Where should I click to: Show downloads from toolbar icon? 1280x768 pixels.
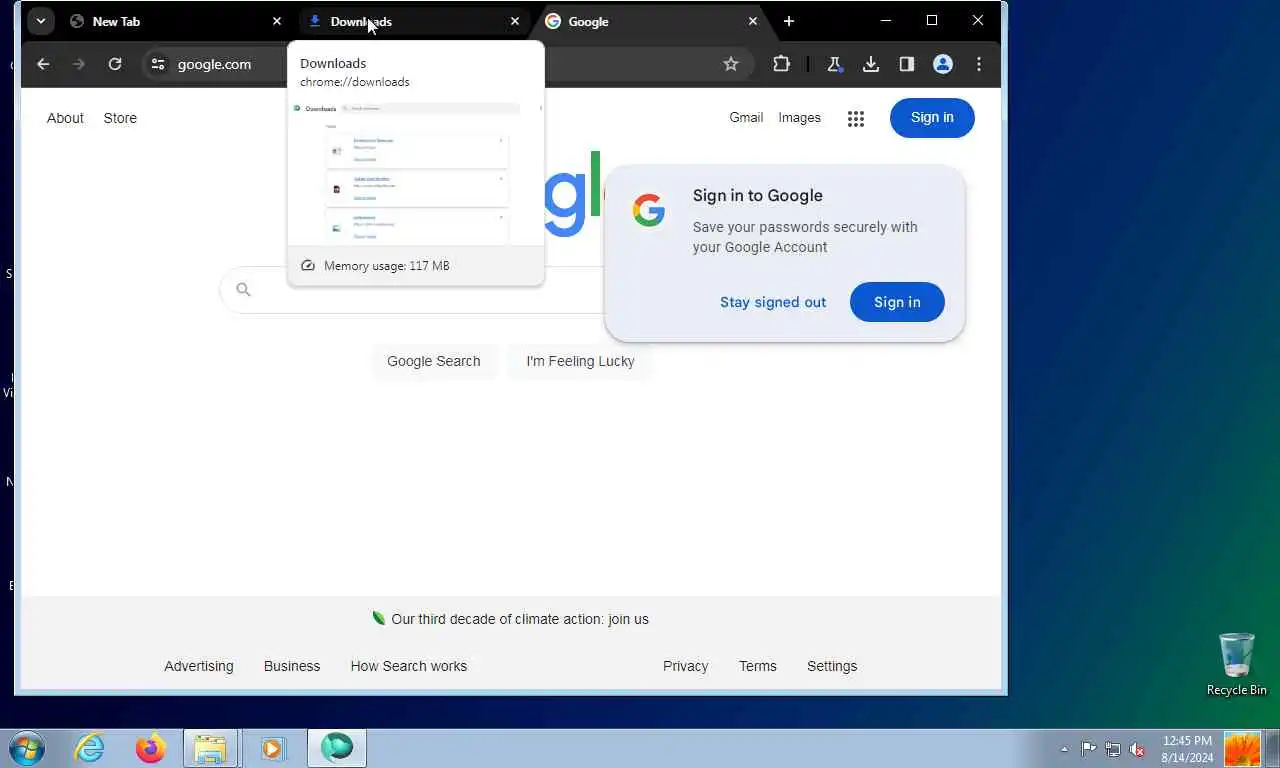point(871,64)
